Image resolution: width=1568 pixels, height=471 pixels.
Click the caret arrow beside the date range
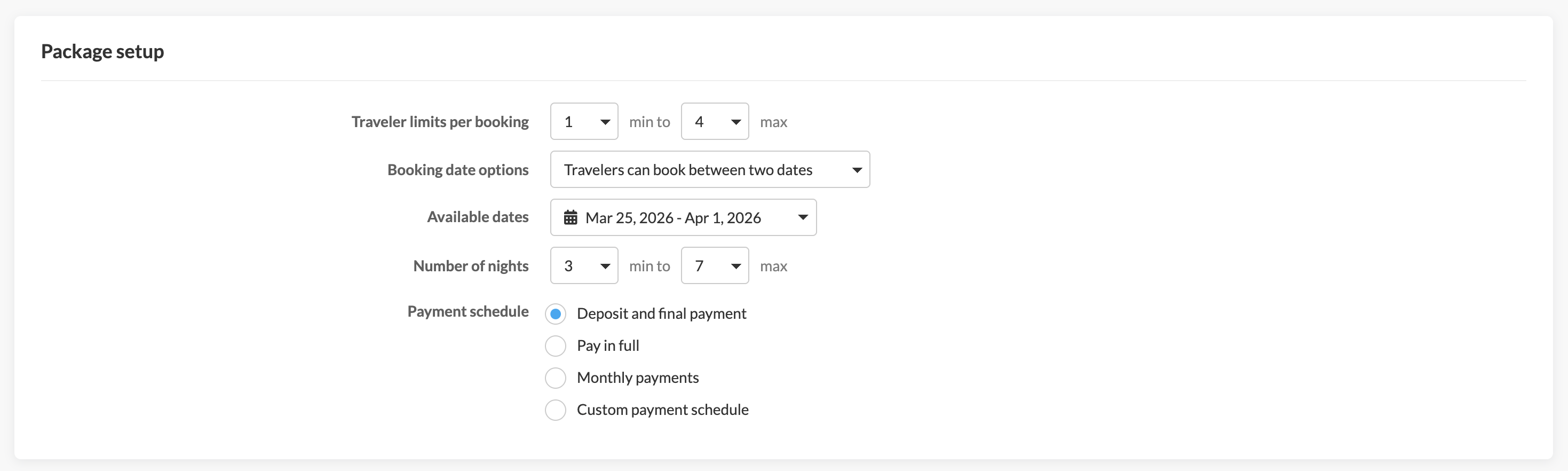point(803,217)
